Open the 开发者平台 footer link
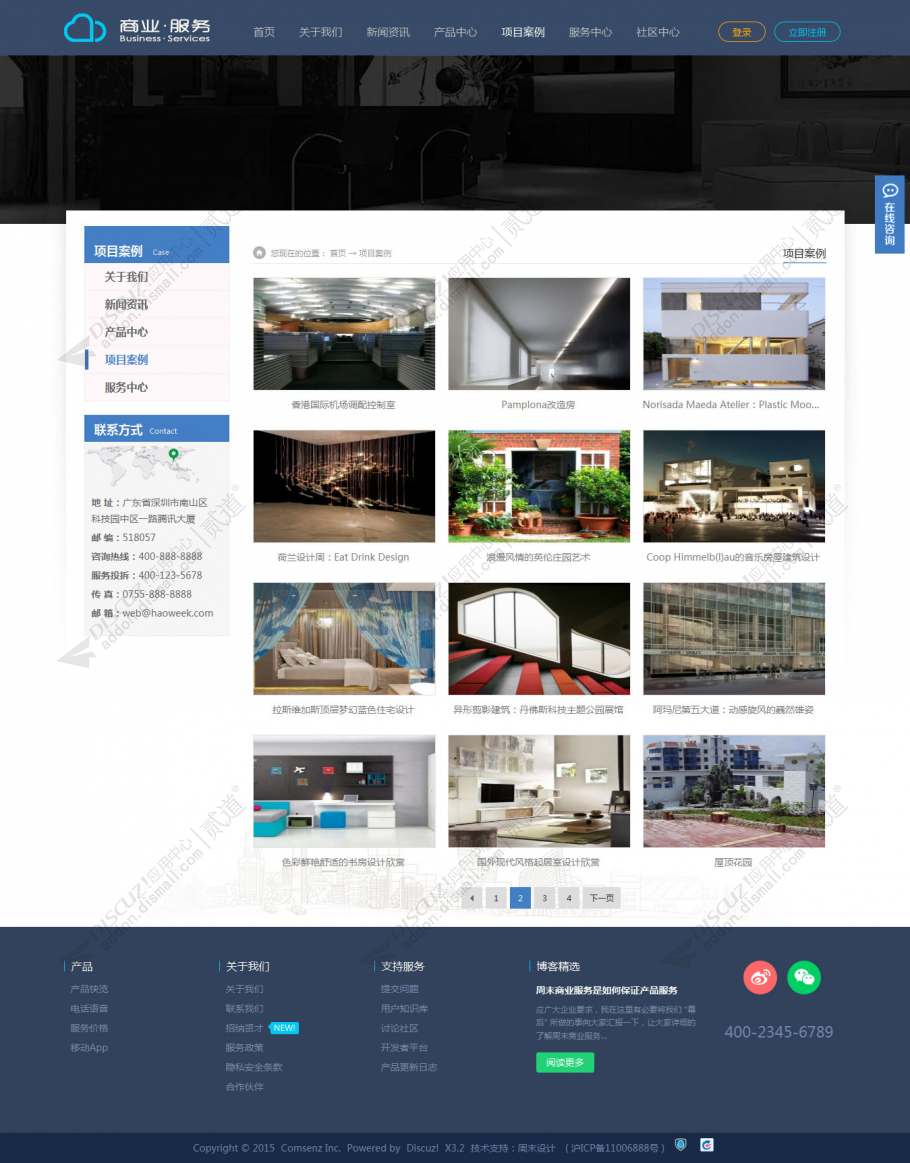 pos(404,1047)
